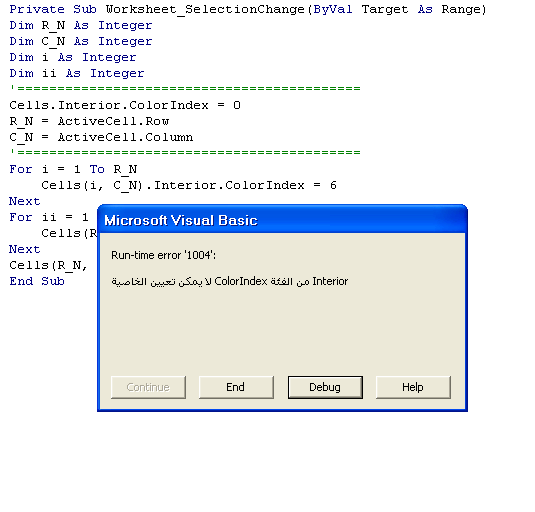Click the C_N = ActiveCell.Column line
This screenshot has width=535, height=512.
click(101, 137)
